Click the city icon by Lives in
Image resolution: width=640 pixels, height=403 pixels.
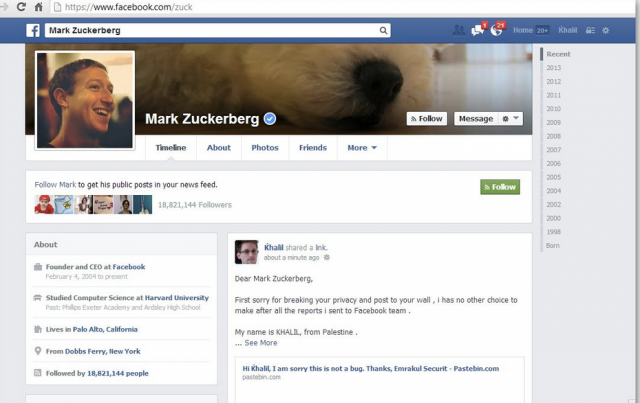pos(38,329)
